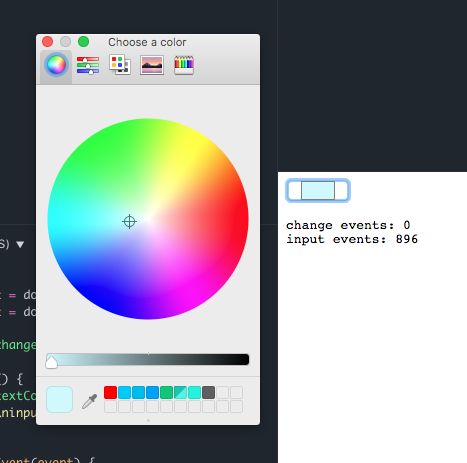Click the crosshair marker on the color wheel
The width and height of the screenshot is (467, 463).
point(129,222)
